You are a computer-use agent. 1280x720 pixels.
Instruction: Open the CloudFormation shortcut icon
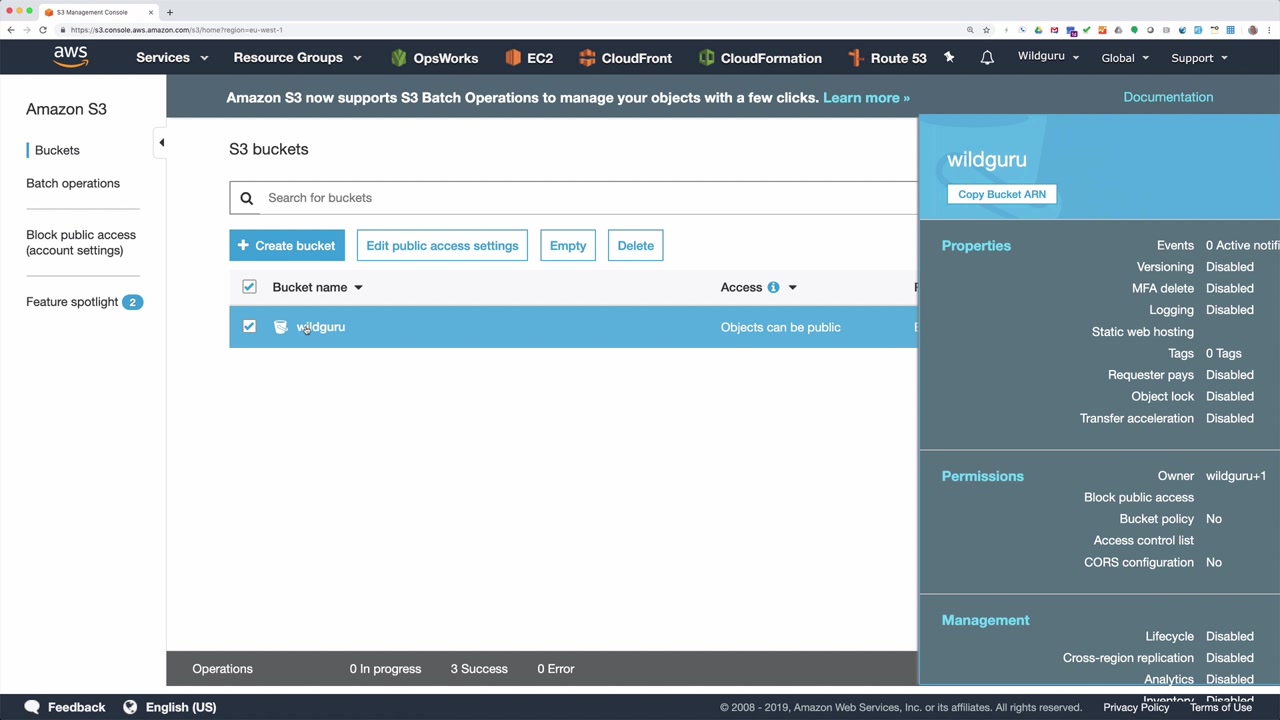(706, 58)
